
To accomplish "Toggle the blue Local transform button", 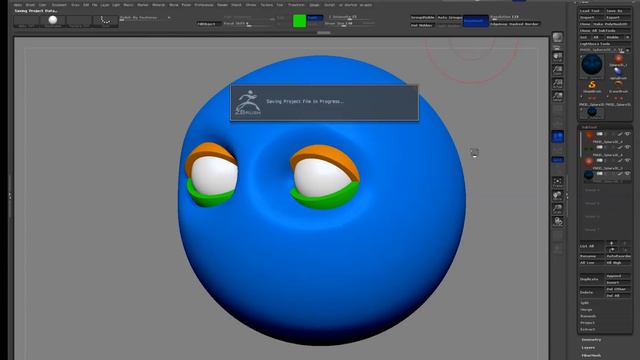I will 558,136.
